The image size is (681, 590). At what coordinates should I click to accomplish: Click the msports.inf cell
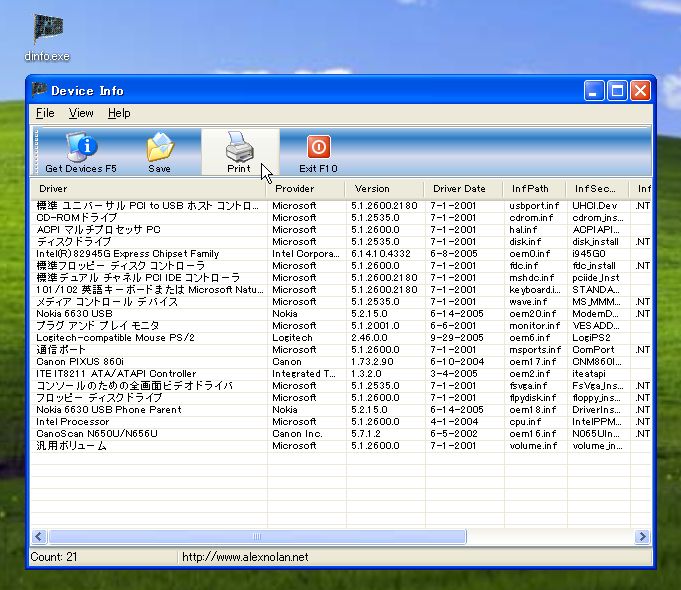(535, 350)
